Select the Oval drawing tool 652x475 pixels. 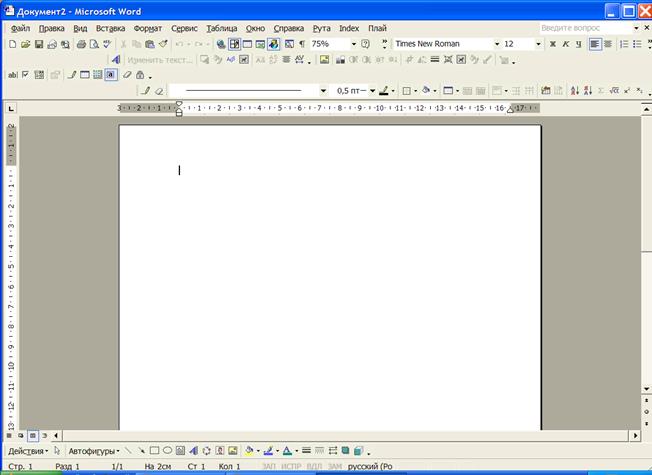tap(167, 451)
